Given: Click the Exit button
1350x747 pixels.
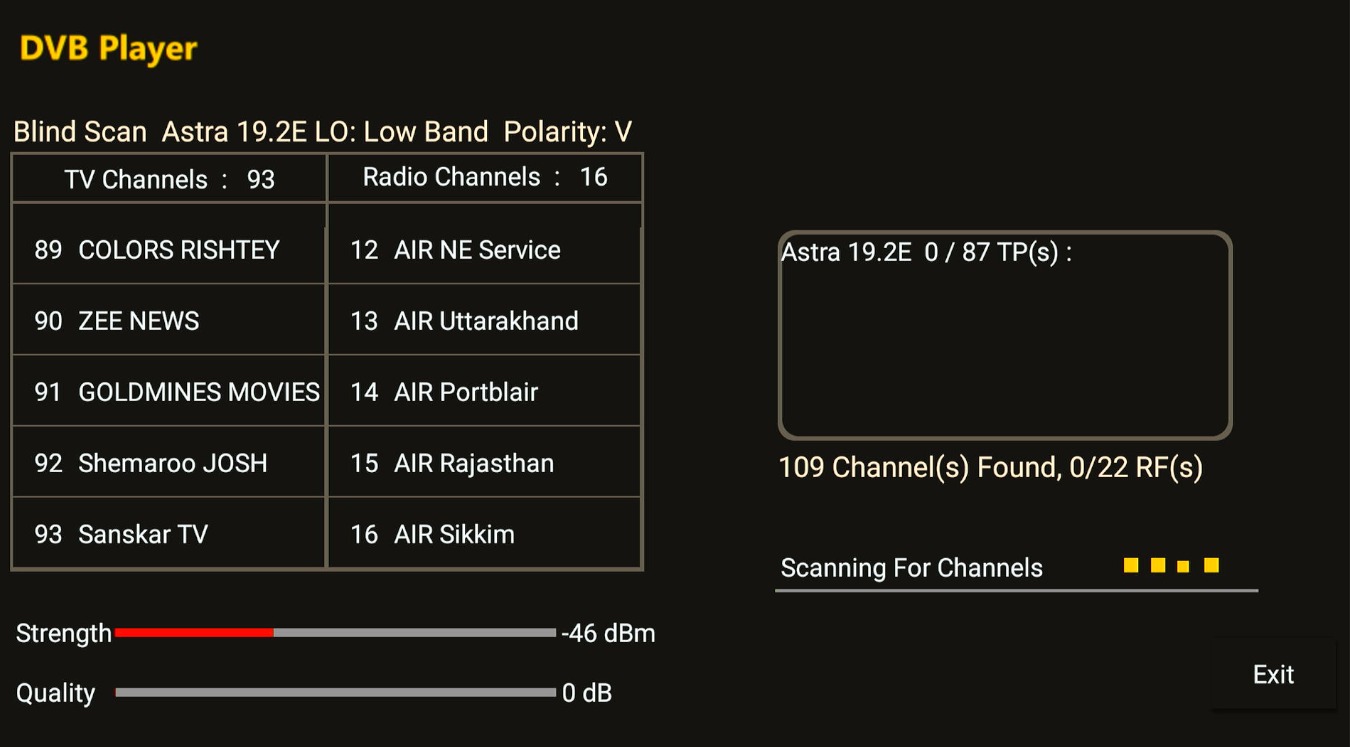Looking at the screenshot, I should tap(1273, 675).
